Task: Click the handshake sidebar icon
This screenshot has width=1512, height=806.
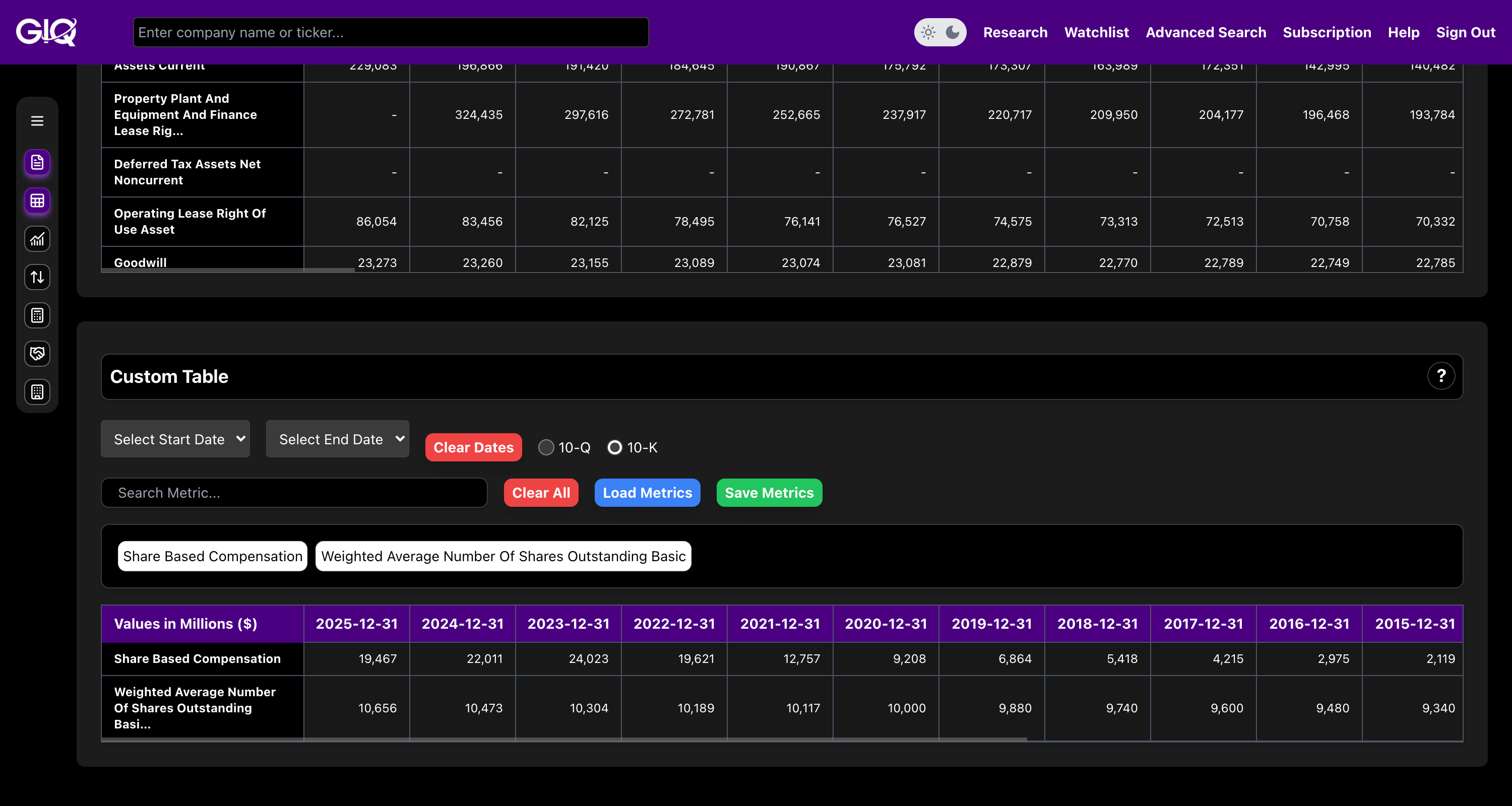Action: click(37, 354)
